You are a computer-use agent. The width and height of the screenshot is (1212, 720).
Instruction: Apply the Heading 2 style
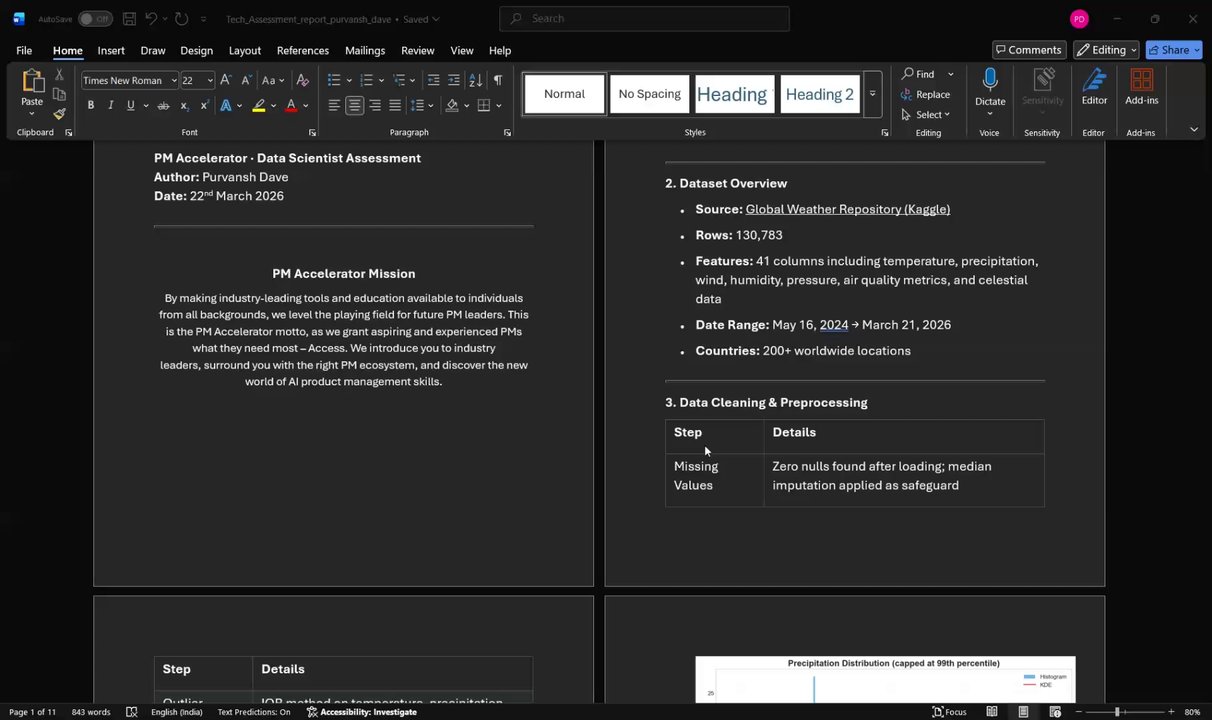(x=819, y=94)
